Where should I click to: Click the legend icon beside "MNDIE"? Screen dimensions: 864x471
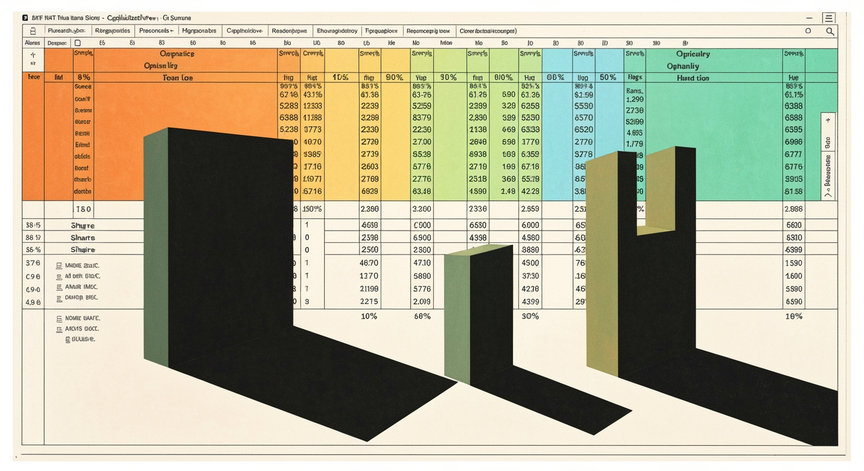coord(59,266)
